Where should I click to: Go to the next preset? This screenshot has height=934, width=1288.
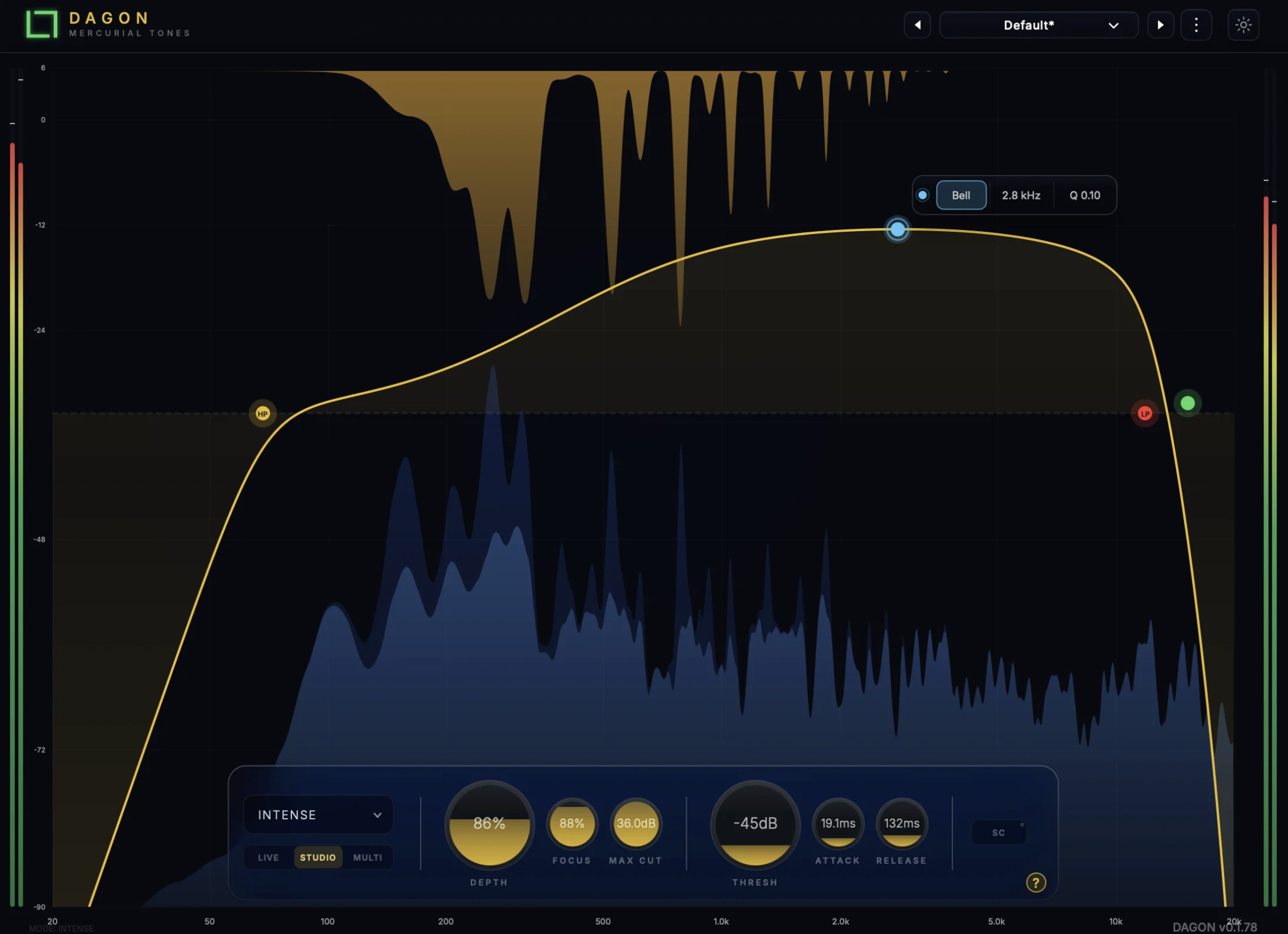click(1160, 25)
